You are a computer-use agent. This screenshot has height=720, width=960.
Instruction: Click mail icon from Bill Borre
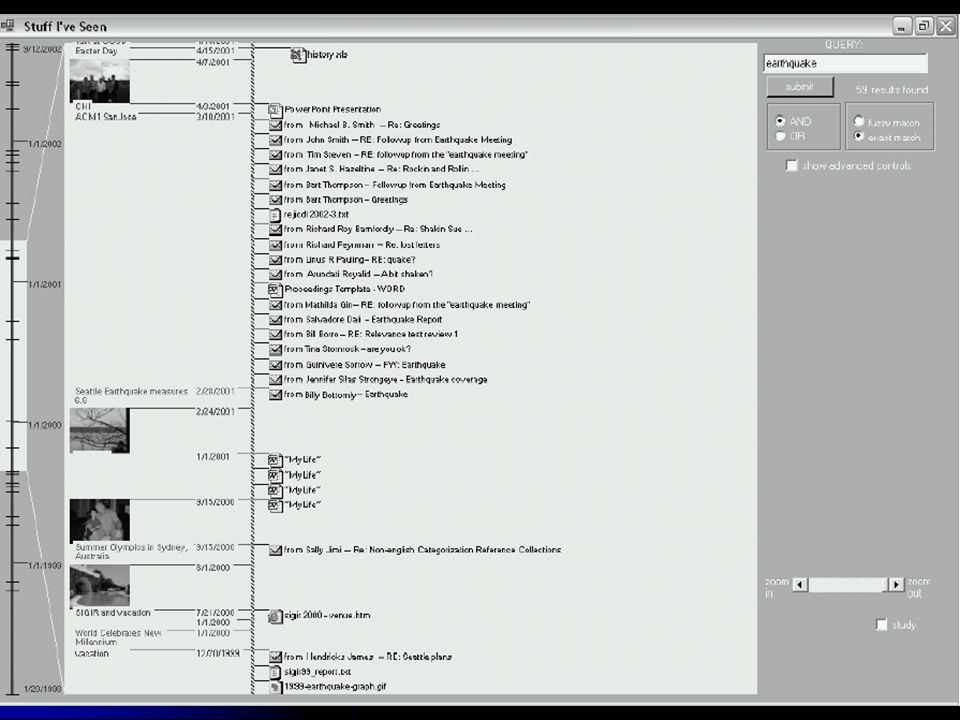pos(276,334)
